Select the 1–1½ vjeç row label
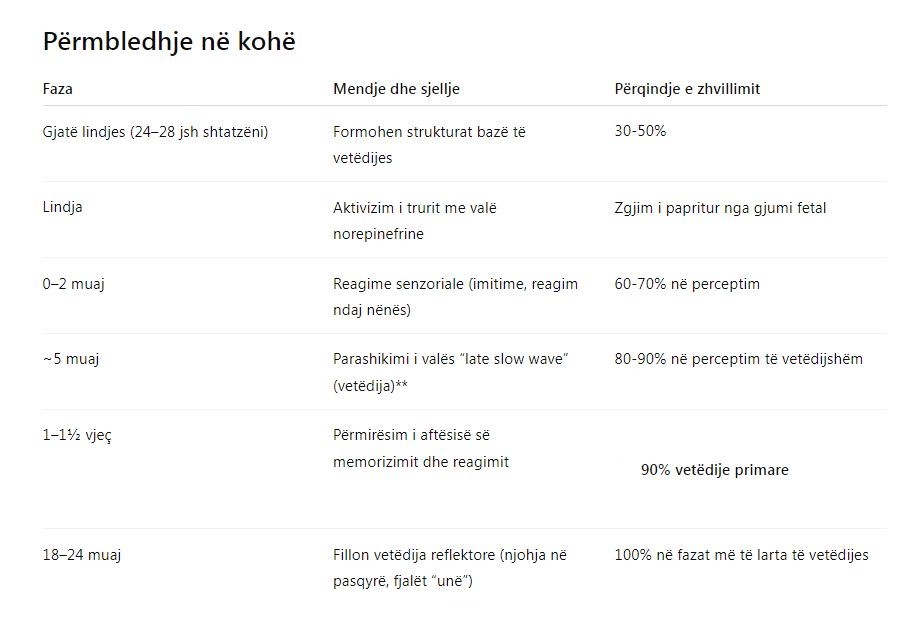 pos(77,435)
